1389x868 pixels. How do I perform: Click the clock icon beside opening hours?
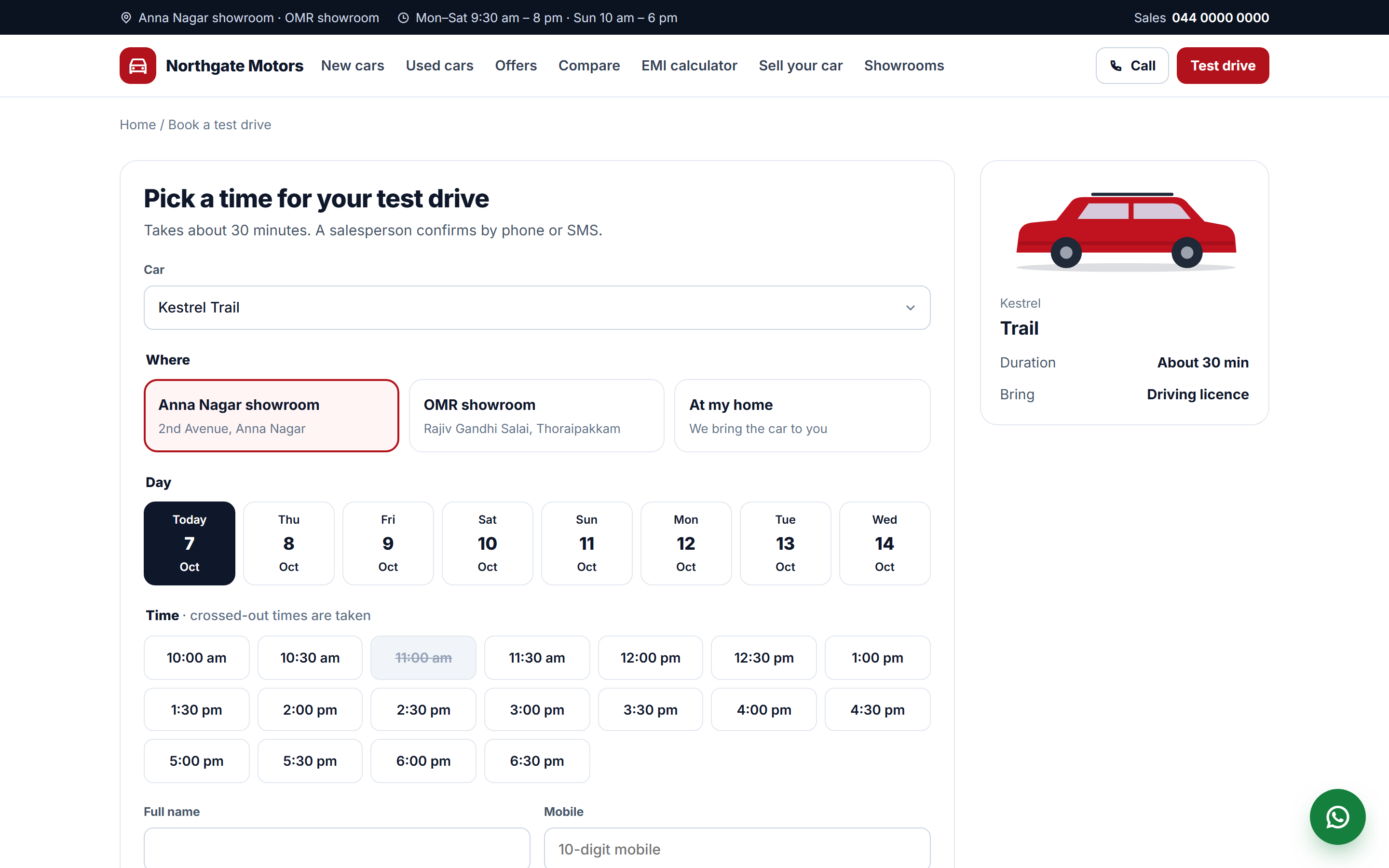[404, 18]
